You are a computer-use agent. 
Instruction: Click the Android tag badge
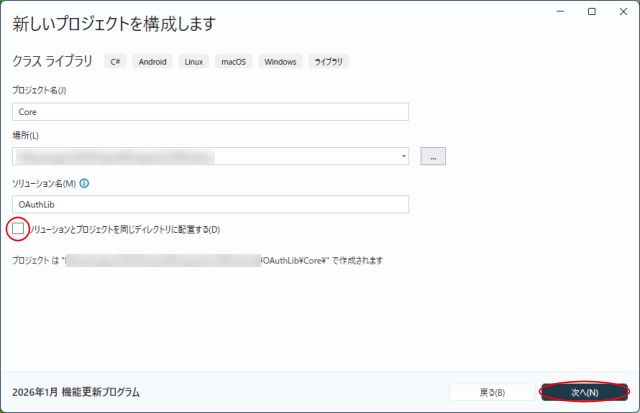[x=153, y=62]
